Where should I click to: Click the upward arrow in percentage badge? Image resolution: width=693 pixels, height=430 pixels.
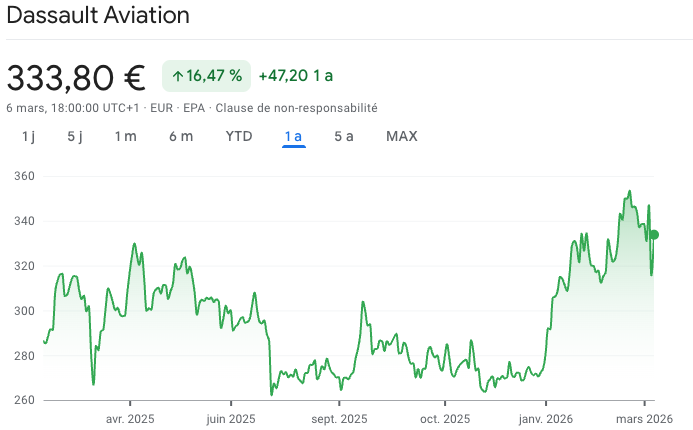coord(178,76)
